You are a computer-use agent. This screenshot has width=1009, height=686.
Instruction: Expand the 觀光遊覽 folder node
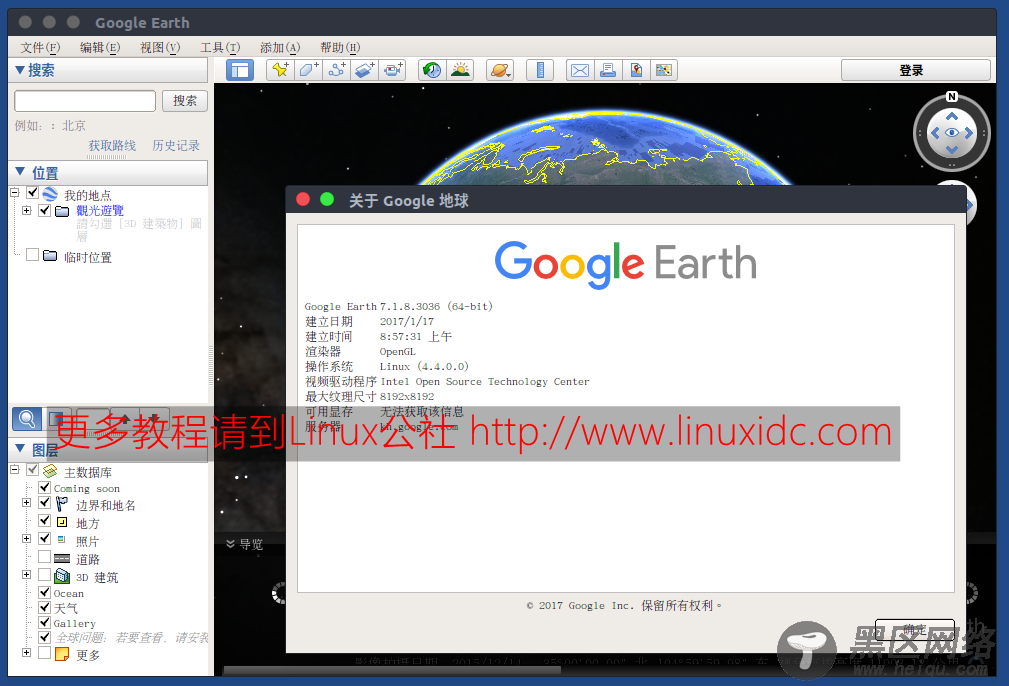[26, 210]
